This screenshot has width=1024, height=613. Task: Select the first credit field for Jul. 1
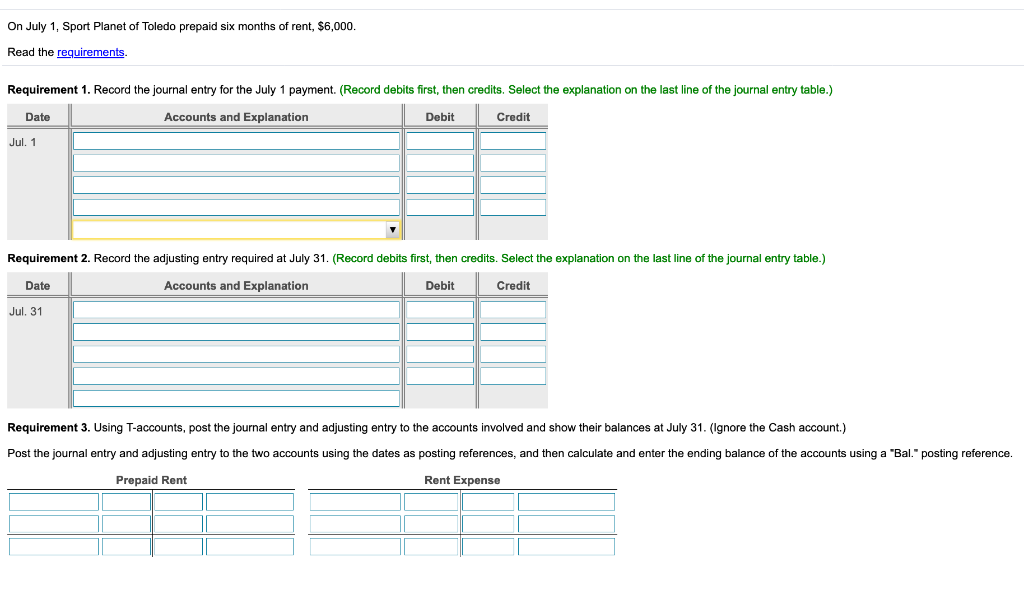513,141
